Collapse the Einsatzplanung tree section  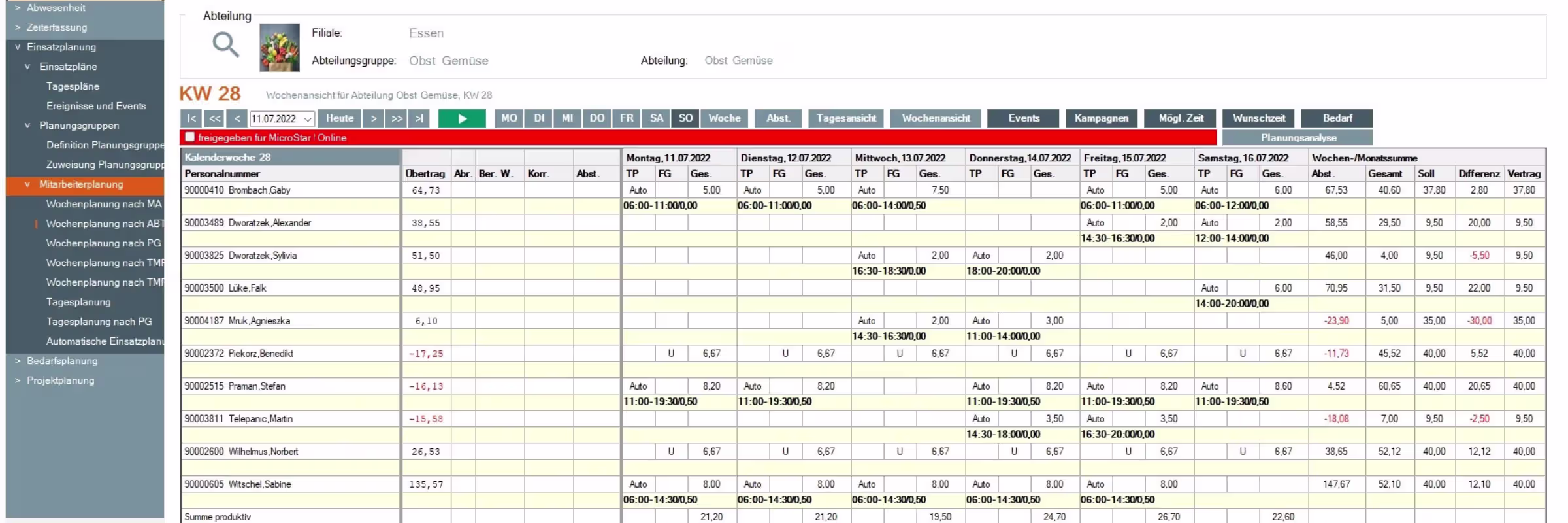18,47
